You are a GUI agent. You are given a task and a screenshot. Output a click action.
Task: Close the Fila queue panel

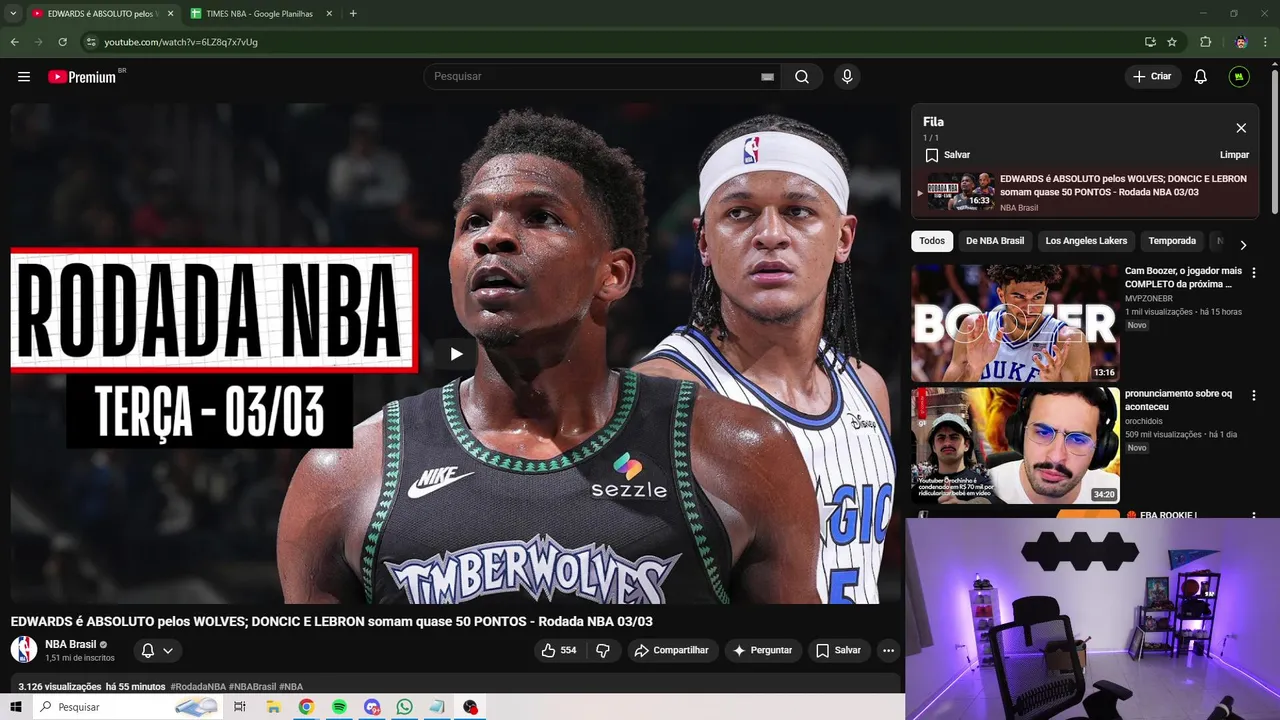pyautogui.click(x=1241, y=128)
